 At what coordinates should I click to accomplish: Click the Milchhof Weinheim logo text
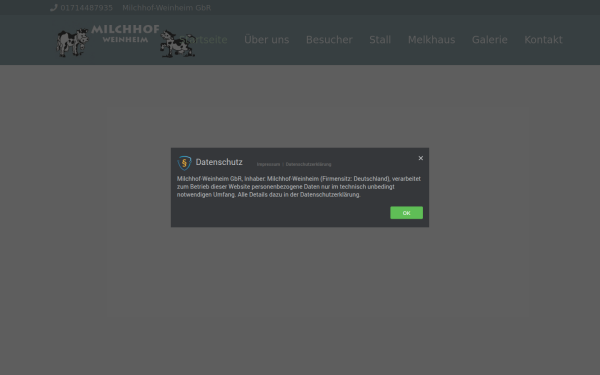(125, 34)
